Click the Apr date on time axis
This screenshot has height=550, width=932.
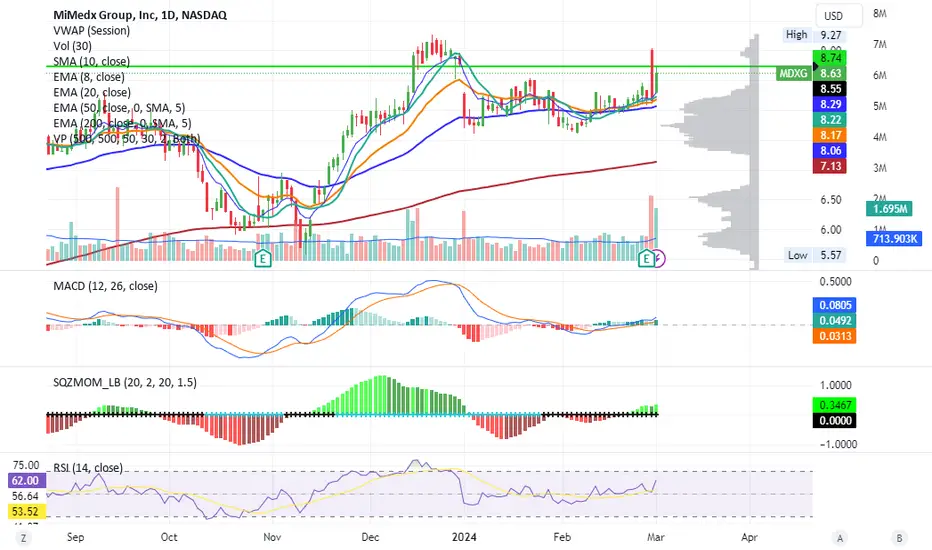[x=750, y=537]
